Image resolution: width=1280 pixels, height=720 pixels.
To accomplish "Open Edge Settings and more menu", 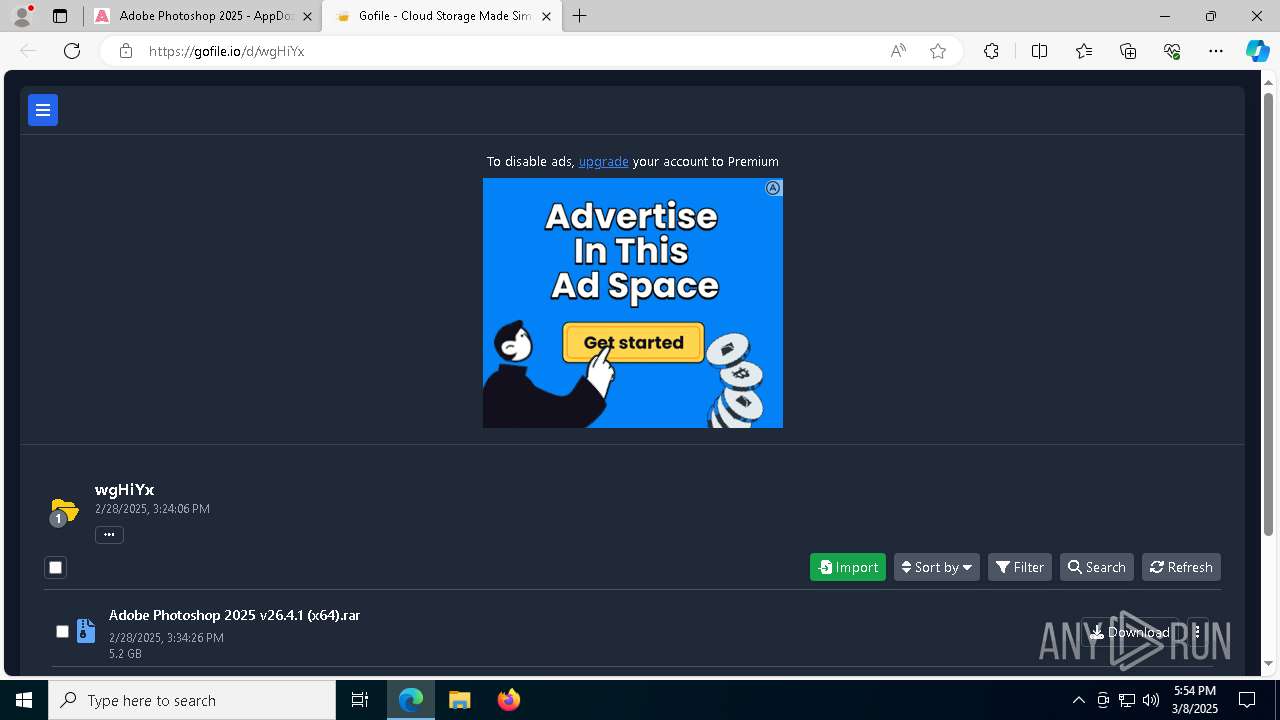I will click(1216, 51).
